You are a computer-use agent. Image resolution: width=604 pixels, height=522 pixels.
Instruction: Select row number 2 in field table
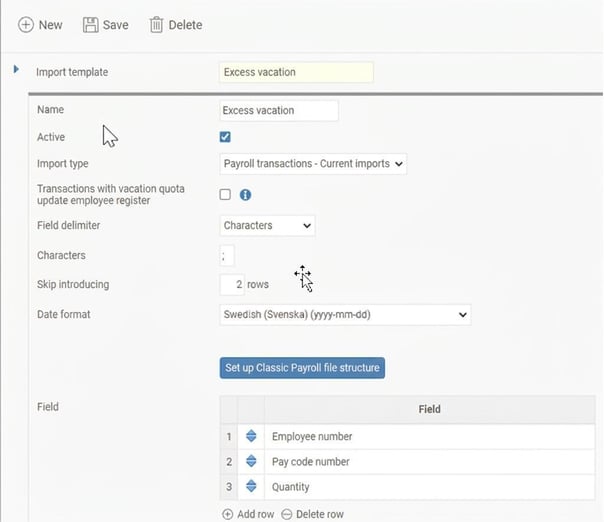[x=229, y=462]
